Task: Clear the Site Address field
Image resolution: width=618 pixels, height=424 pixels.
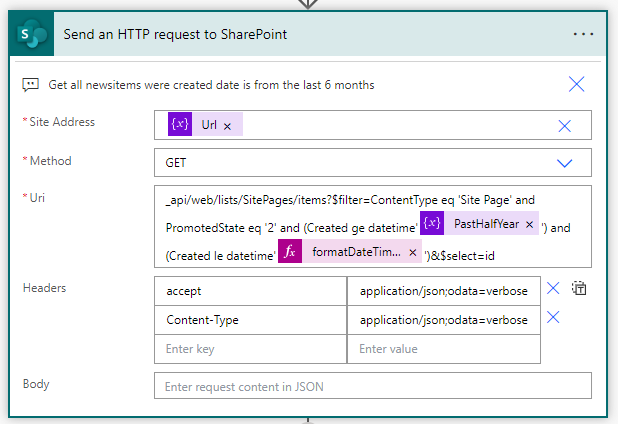Action: 564,126
